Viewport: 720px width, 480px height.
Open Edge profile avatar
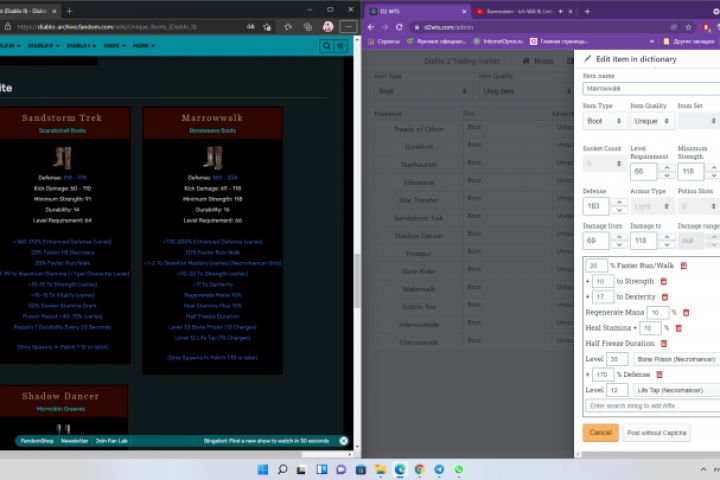point(328,27)
